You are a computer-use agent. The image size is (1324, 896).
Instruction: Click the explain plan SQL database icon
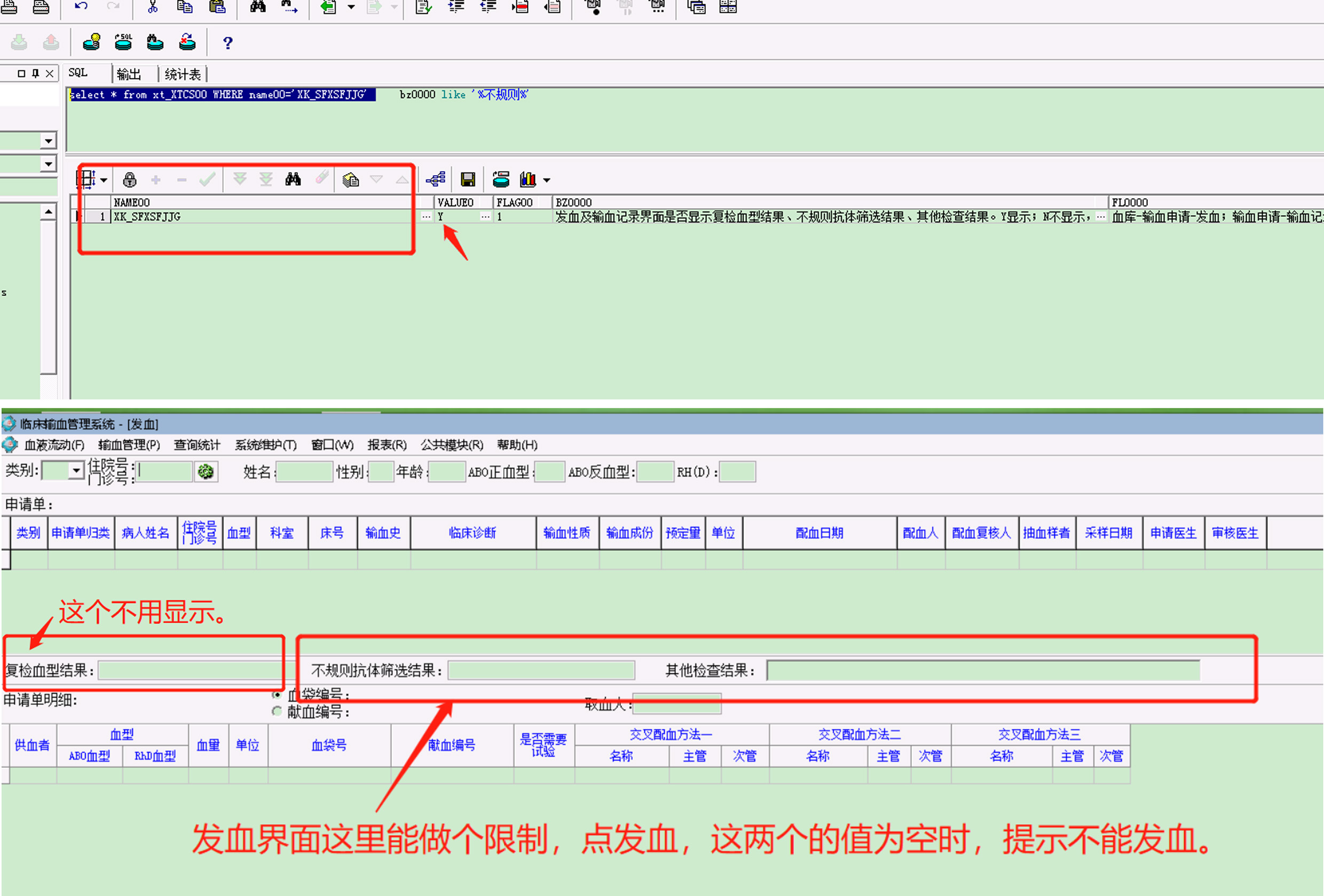pos(123,42)
